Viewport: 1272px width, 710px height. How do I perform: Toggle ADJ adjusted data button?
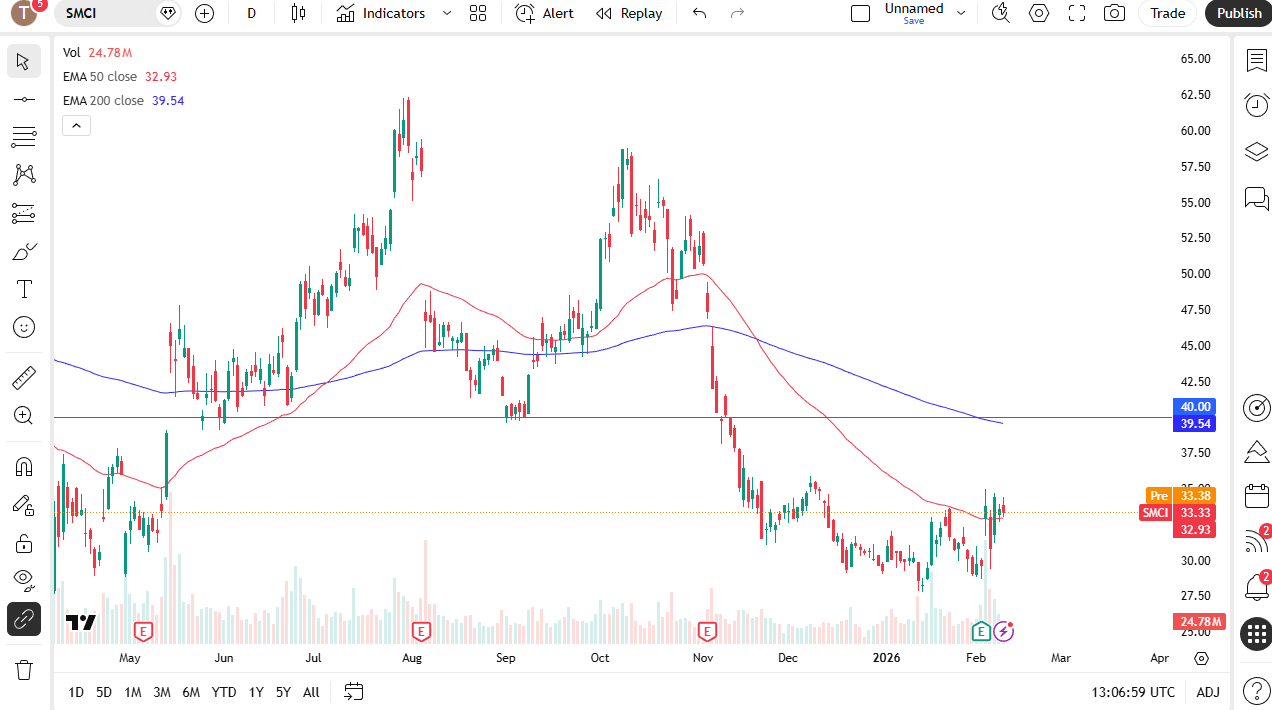click(x=1208, y=692)
